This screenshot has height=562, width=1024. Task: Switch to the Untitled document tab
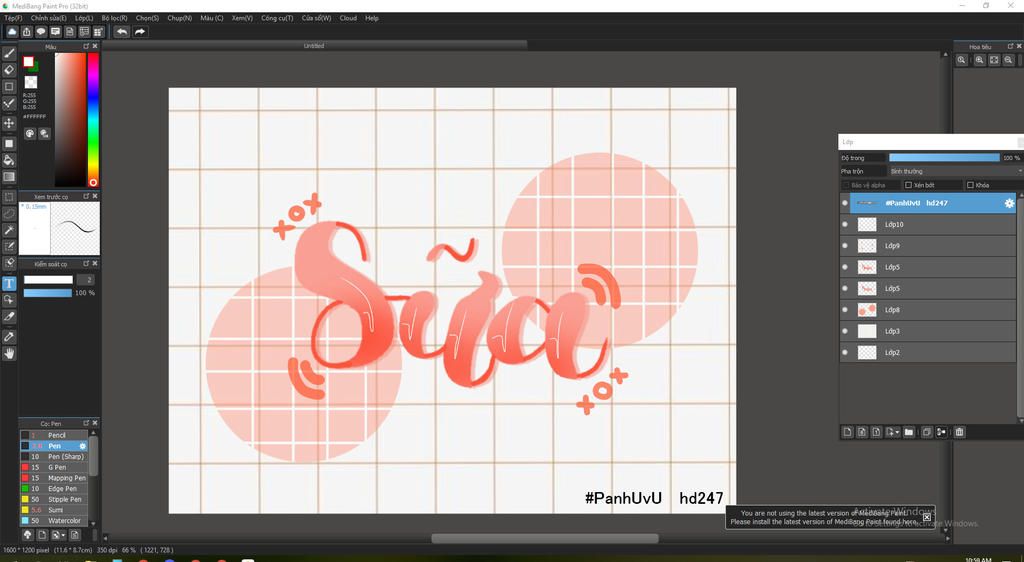click(x=313, y=46)
